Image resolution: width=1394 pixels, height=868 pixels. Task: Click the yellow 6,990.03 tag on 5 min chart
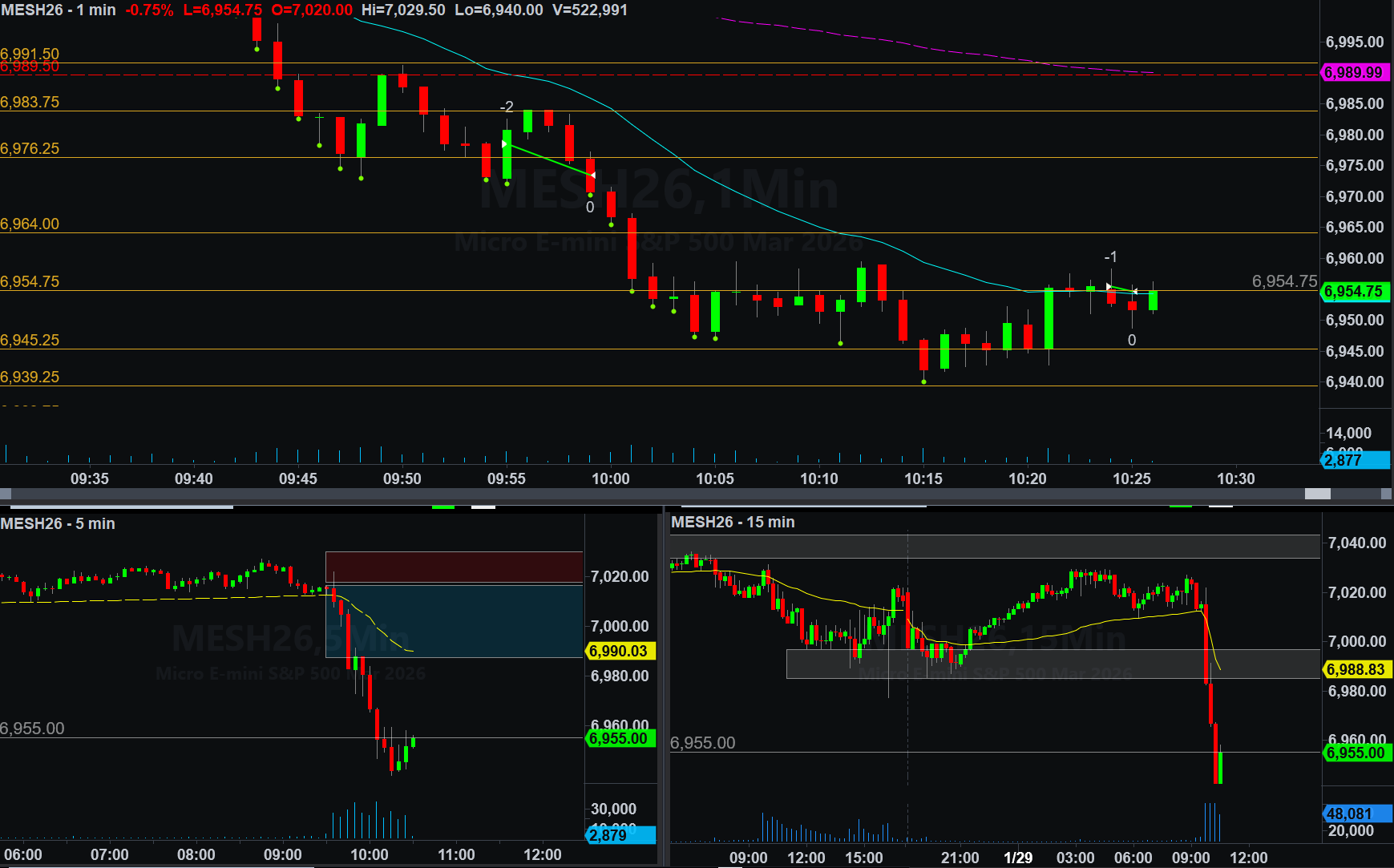620,651
